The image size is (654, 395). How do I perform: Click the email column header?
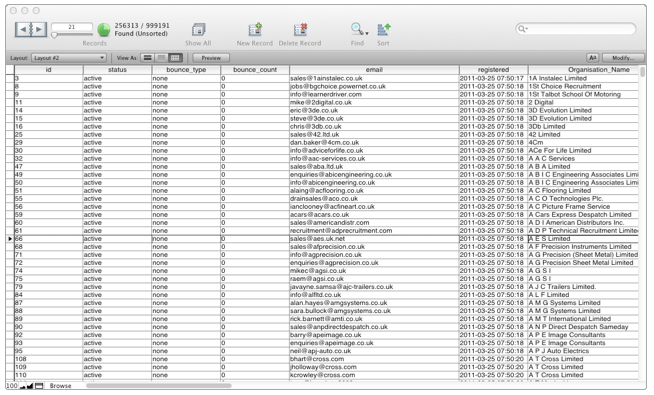tap(374, 70)
